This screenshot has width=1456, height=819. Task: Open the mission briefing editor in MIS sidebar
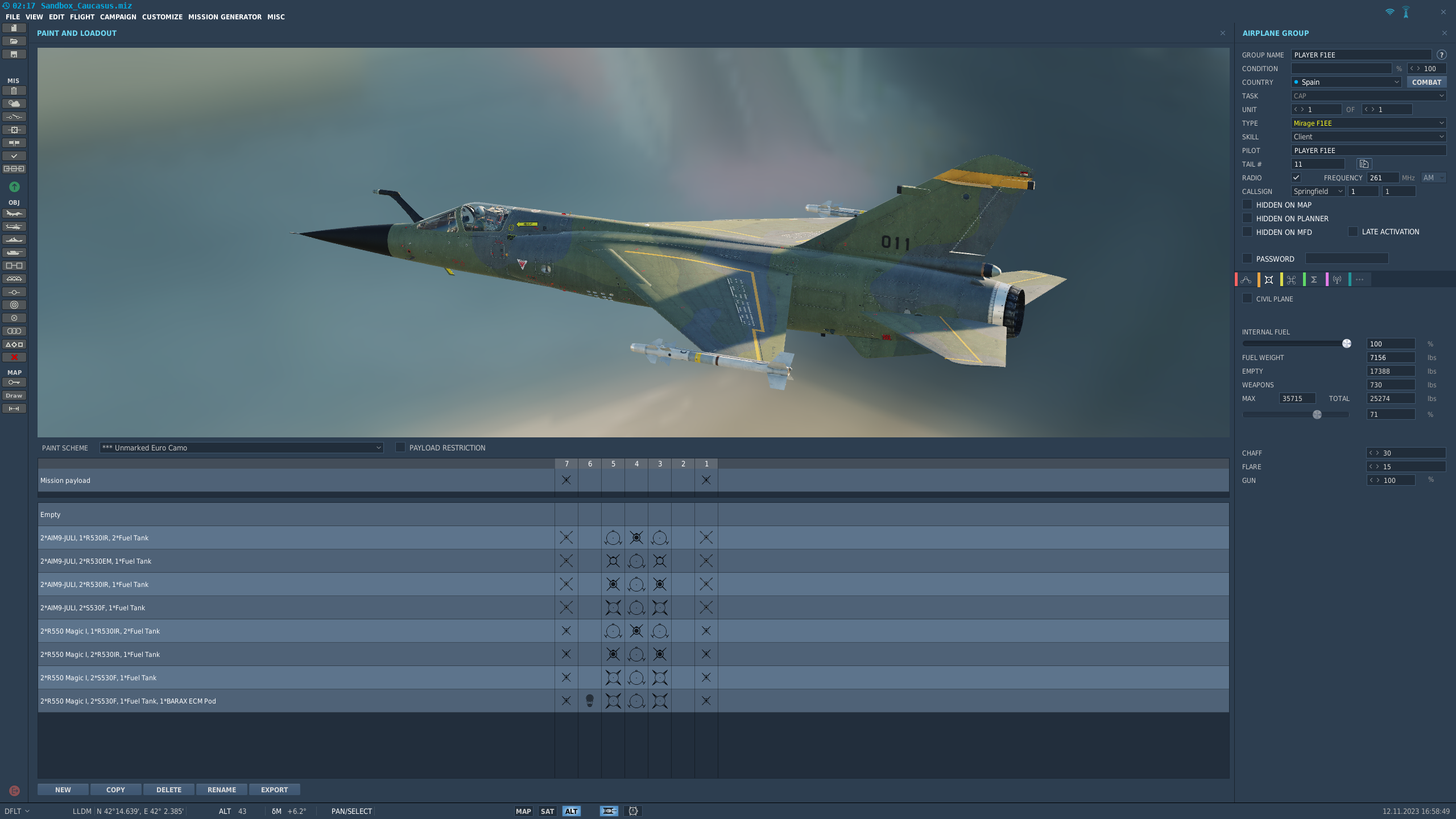(14, 90)
